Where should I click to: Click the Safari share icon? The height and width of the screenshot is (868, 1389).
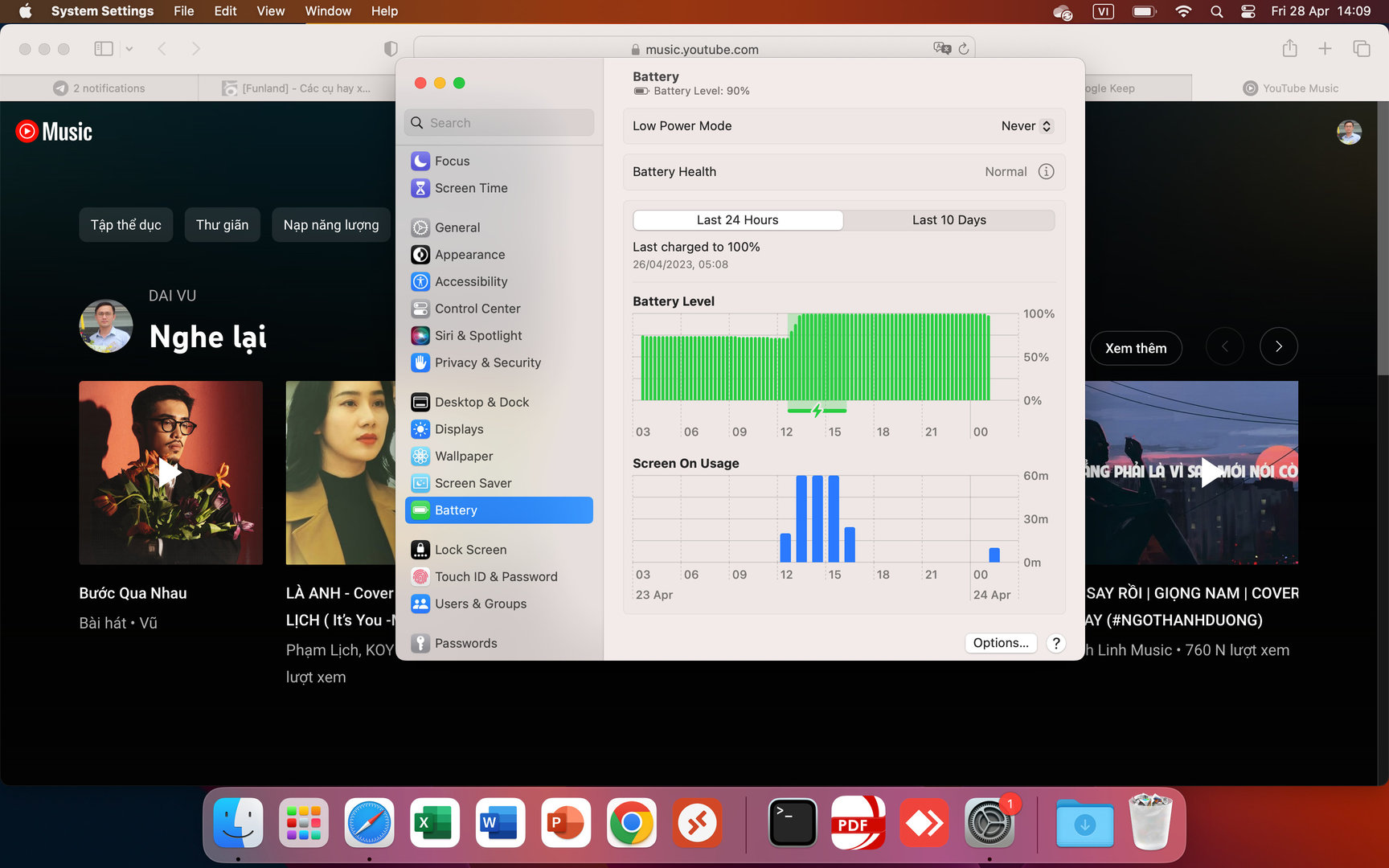(1289, 49)
